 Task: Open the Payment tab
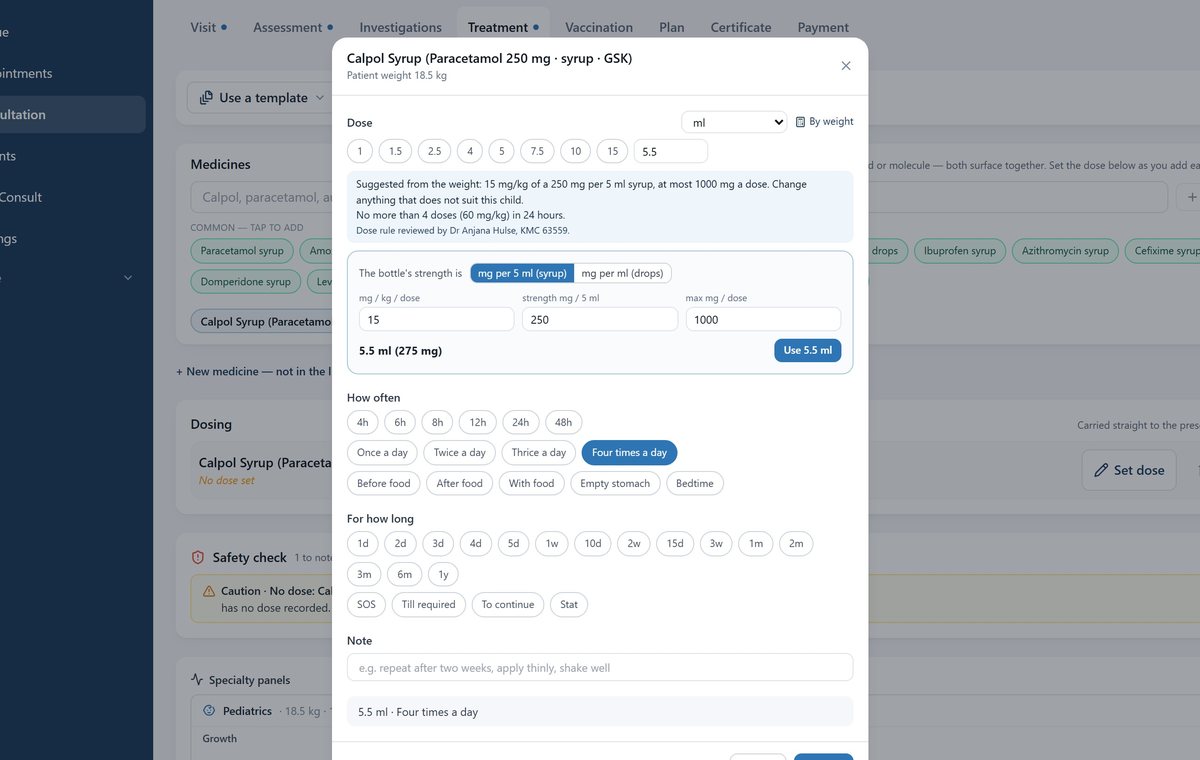coord(823,27)
